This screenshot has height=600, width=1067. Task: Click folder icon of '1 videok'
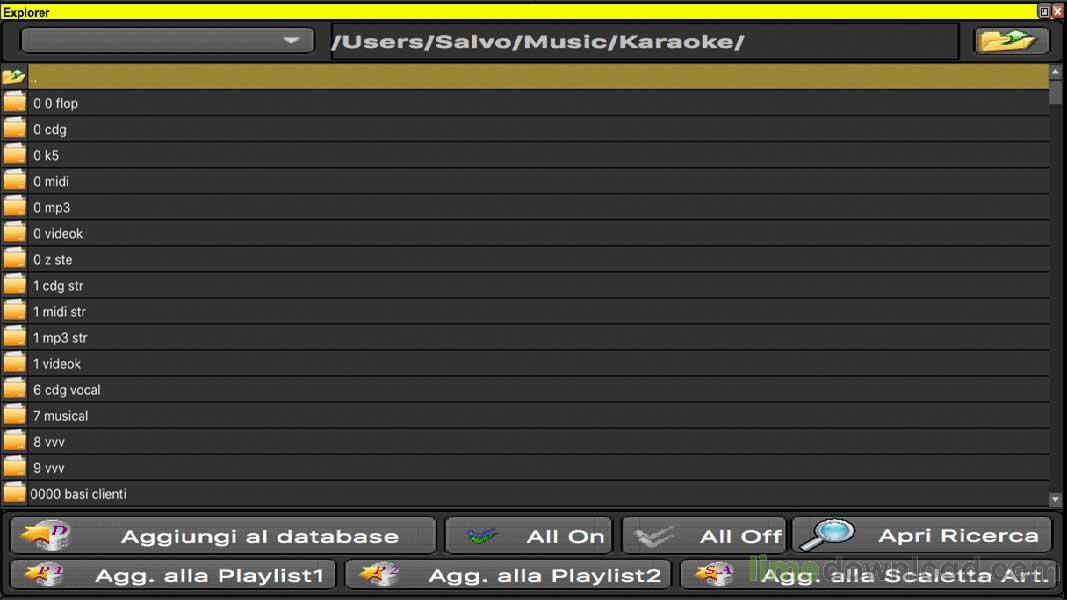14,363
